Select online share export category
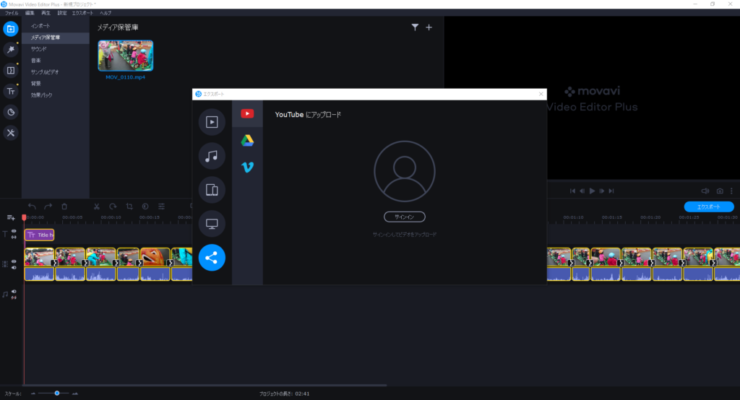This screenshot has height=400, width=740. click(x=212, y=258)
